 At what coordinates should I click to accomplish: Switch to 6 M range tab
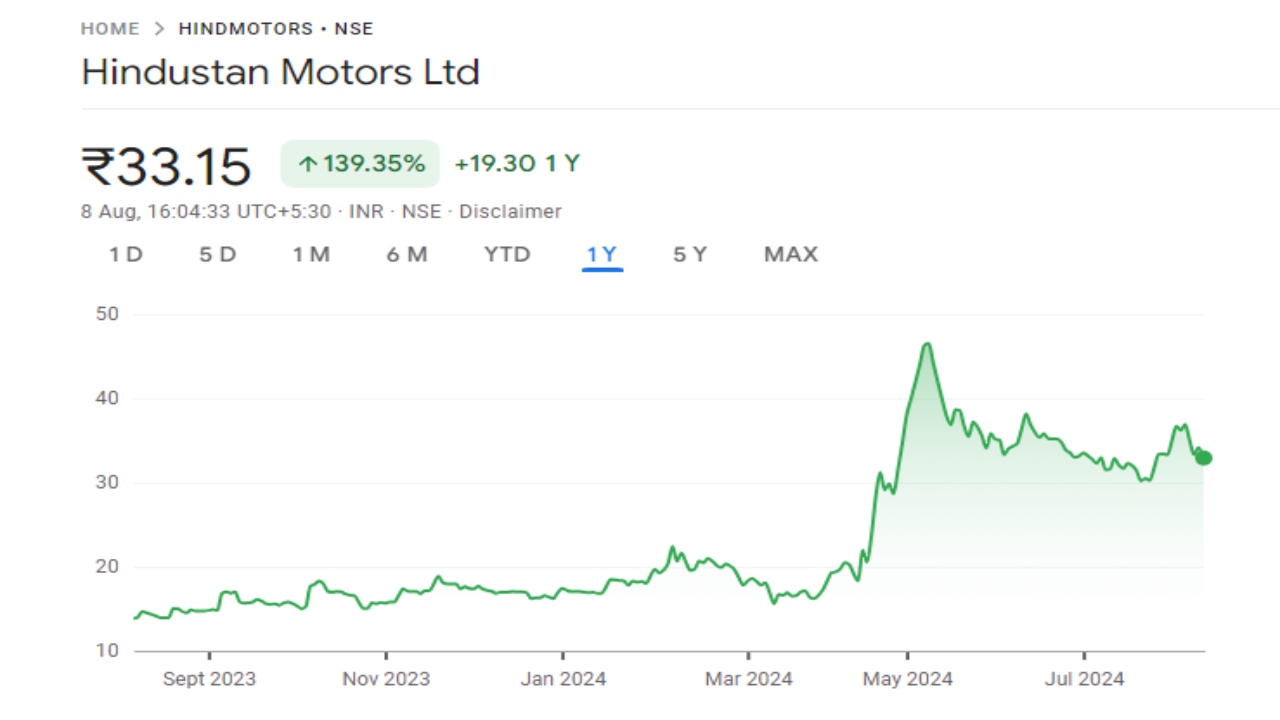tap(407, 254)
